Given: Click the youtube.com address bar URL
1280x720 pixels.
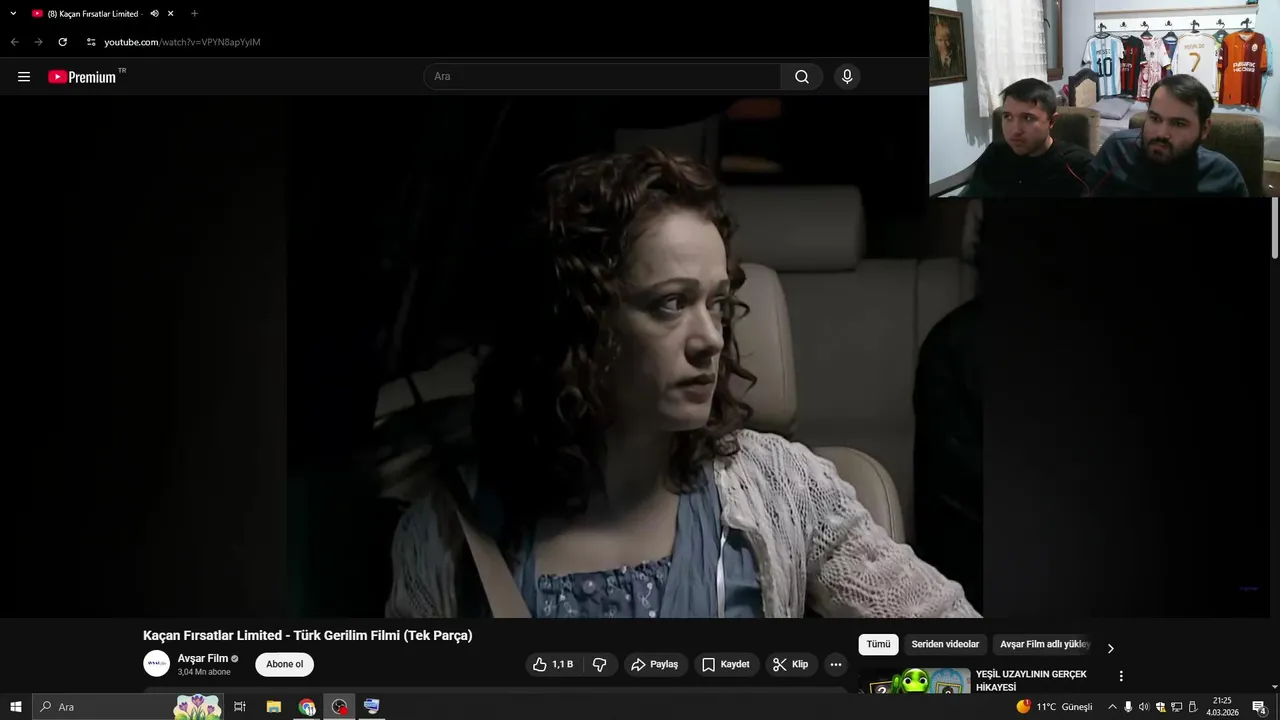Looking at the screenshot, I should (x=182, y=42).
